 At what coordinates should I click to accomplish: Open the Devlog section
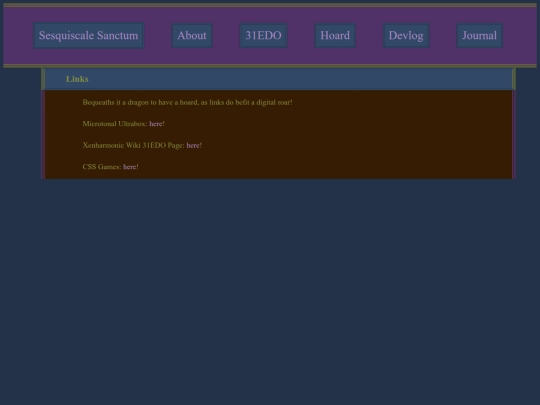click(x=406, y=35)
